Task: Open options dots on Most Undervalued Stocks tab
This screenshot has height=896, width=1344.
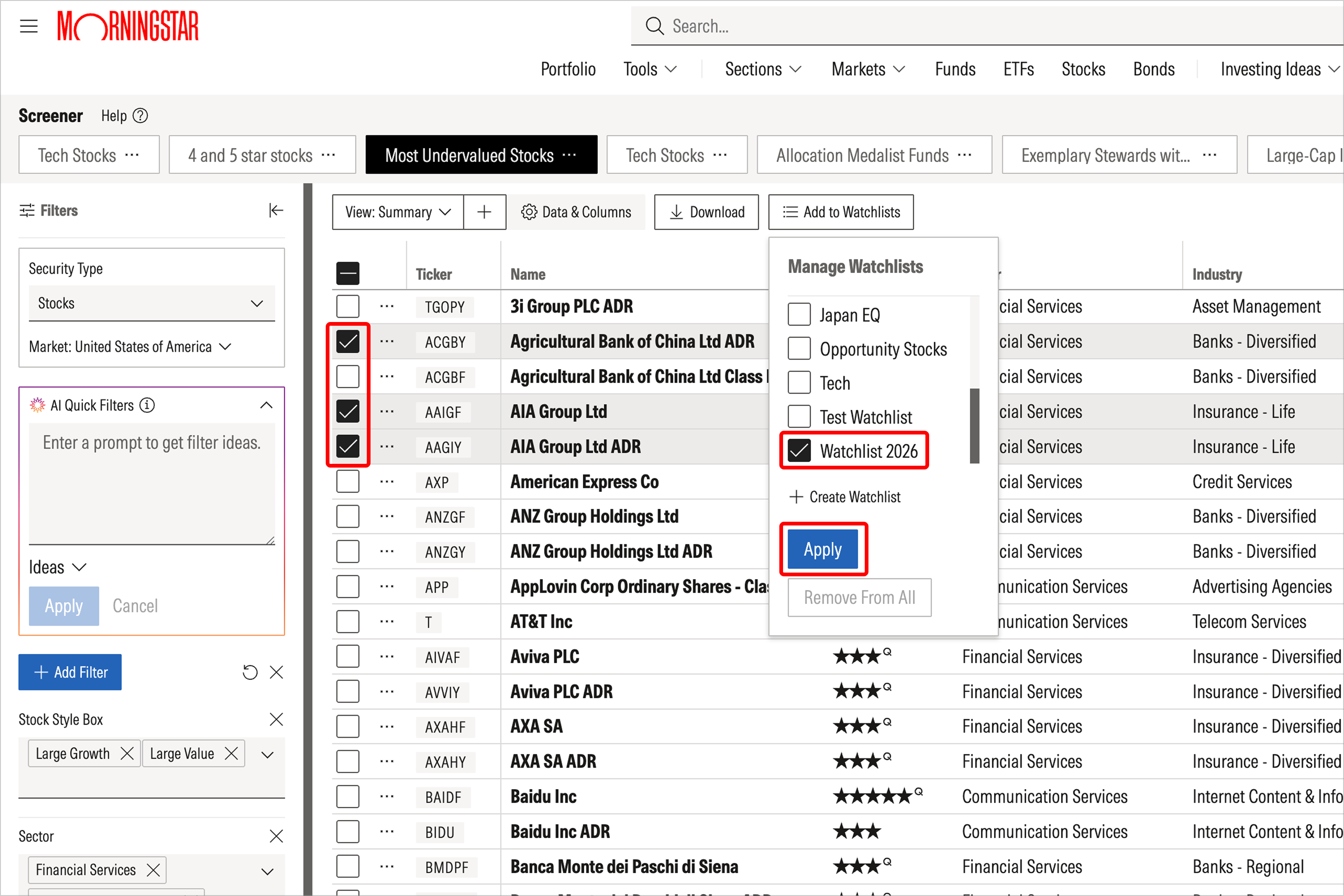Action: [x=569, y=155]
